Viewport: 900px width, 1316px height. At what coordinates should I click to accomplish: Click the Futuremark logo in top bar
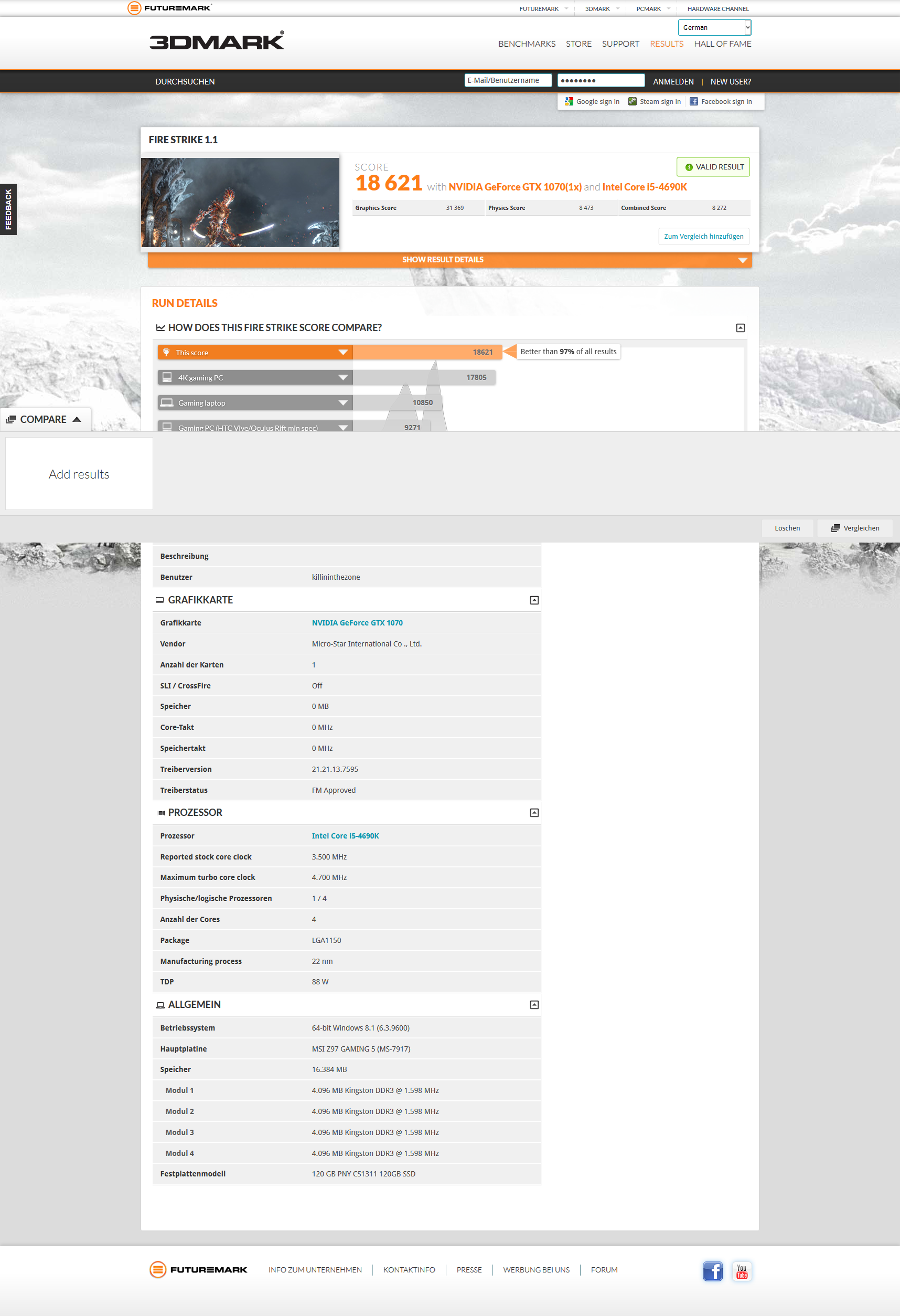click(x=169, y=8)
